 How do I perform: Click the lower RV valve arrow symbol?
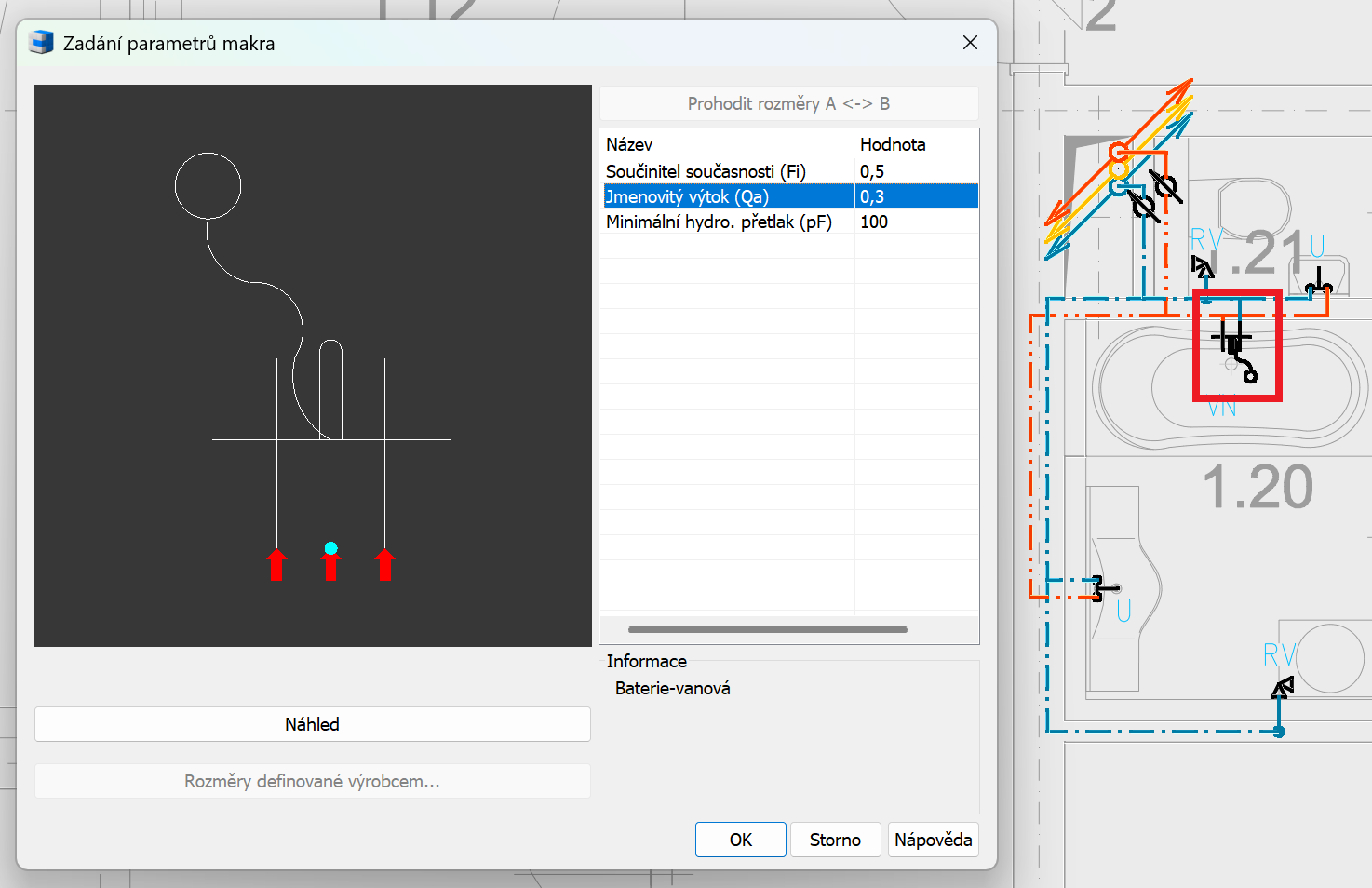point(1283,689)
